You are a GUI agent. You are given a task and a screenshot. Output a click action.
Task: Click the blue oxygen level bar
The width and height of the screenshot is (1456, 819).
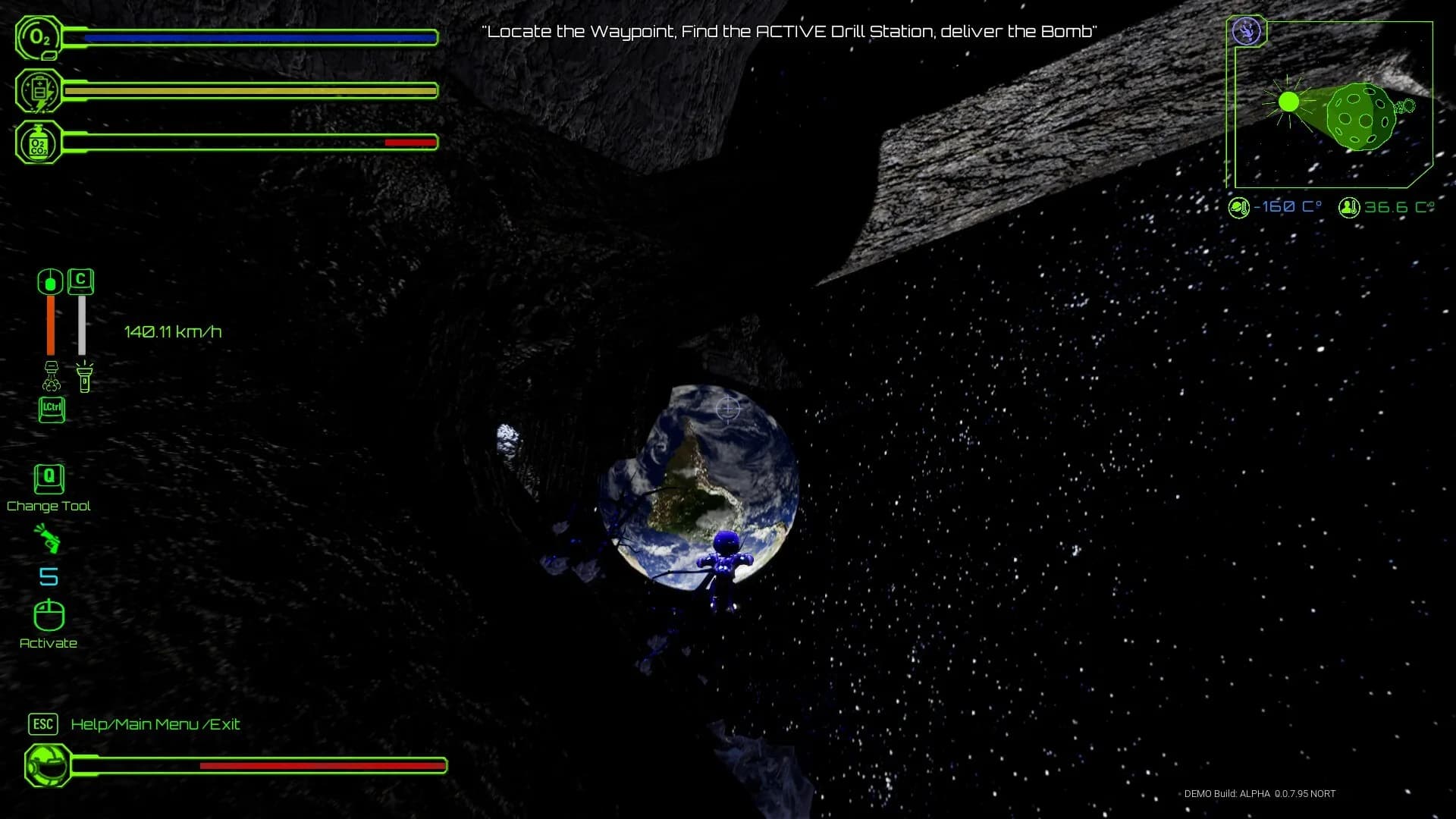pyautogui.click(x=259, y=37)
